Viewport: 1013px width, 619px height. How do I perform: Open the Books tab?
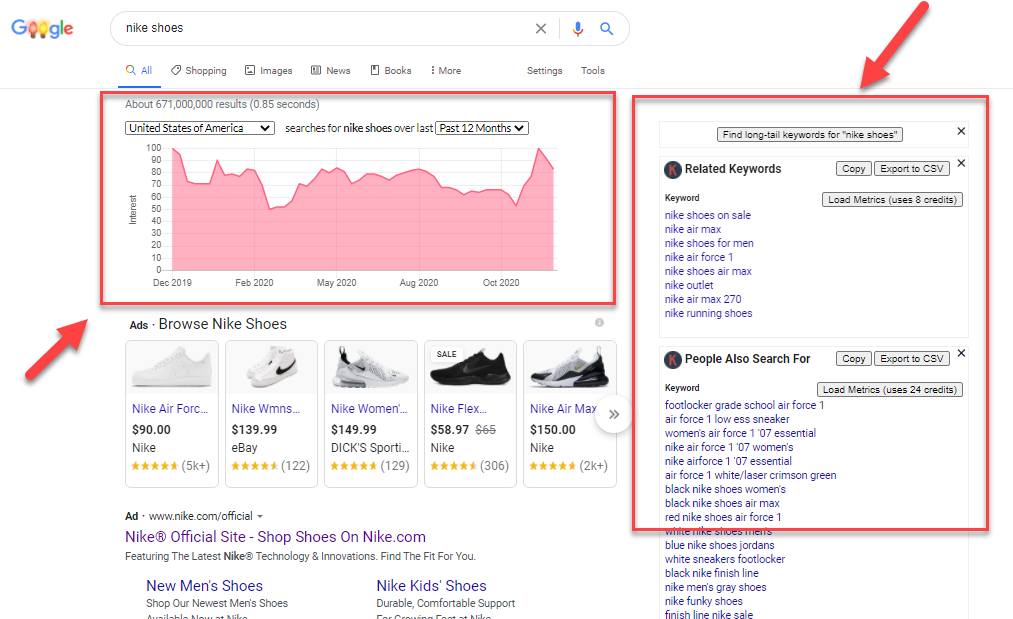click(391, 70)
